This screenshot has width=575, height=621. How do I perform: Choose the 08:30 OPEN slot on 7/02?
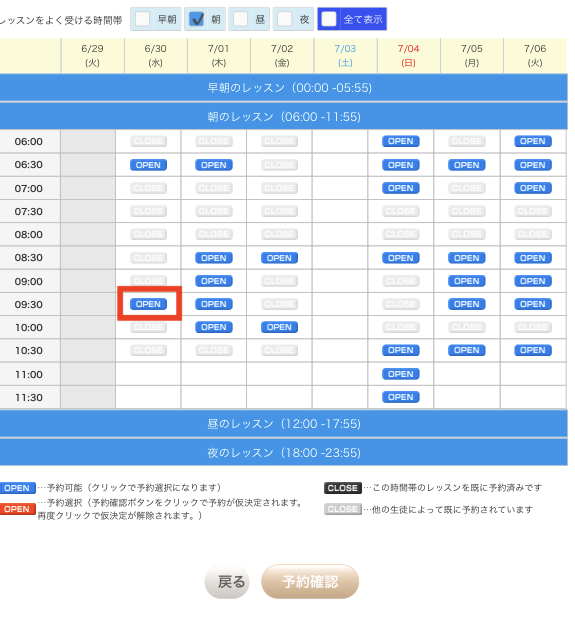pos(280,258)
